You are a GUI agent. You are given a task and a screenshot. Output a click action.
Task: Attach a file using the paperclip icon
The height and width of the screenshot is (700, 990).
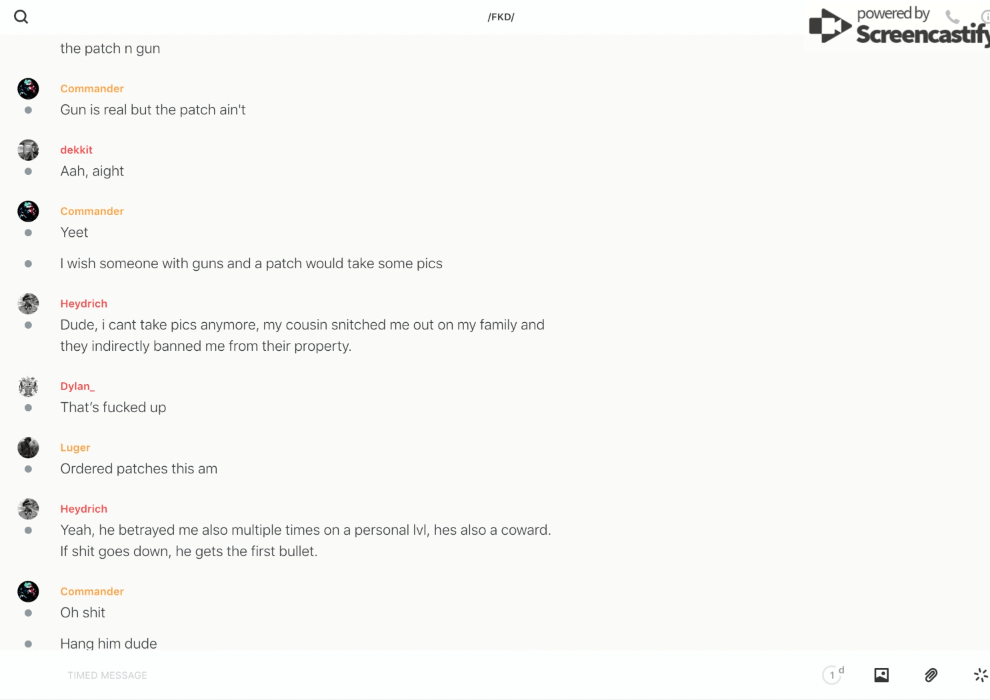click(931, 675)
